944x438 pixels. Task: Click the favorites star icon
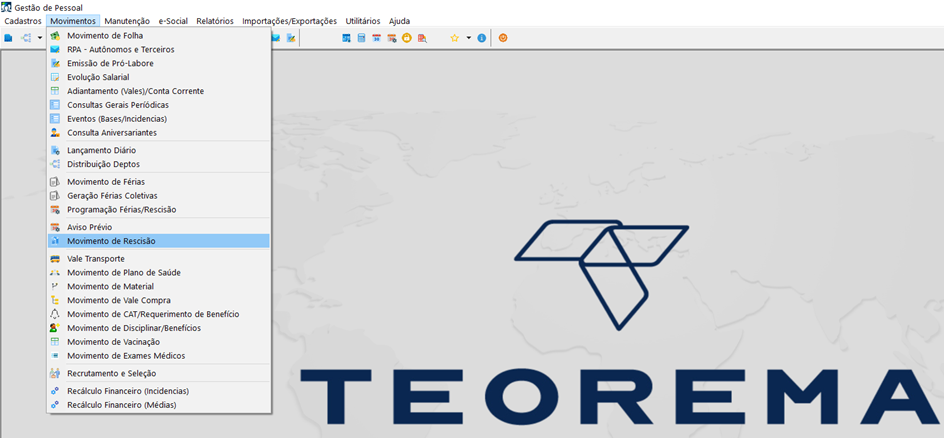click(455, 38)
